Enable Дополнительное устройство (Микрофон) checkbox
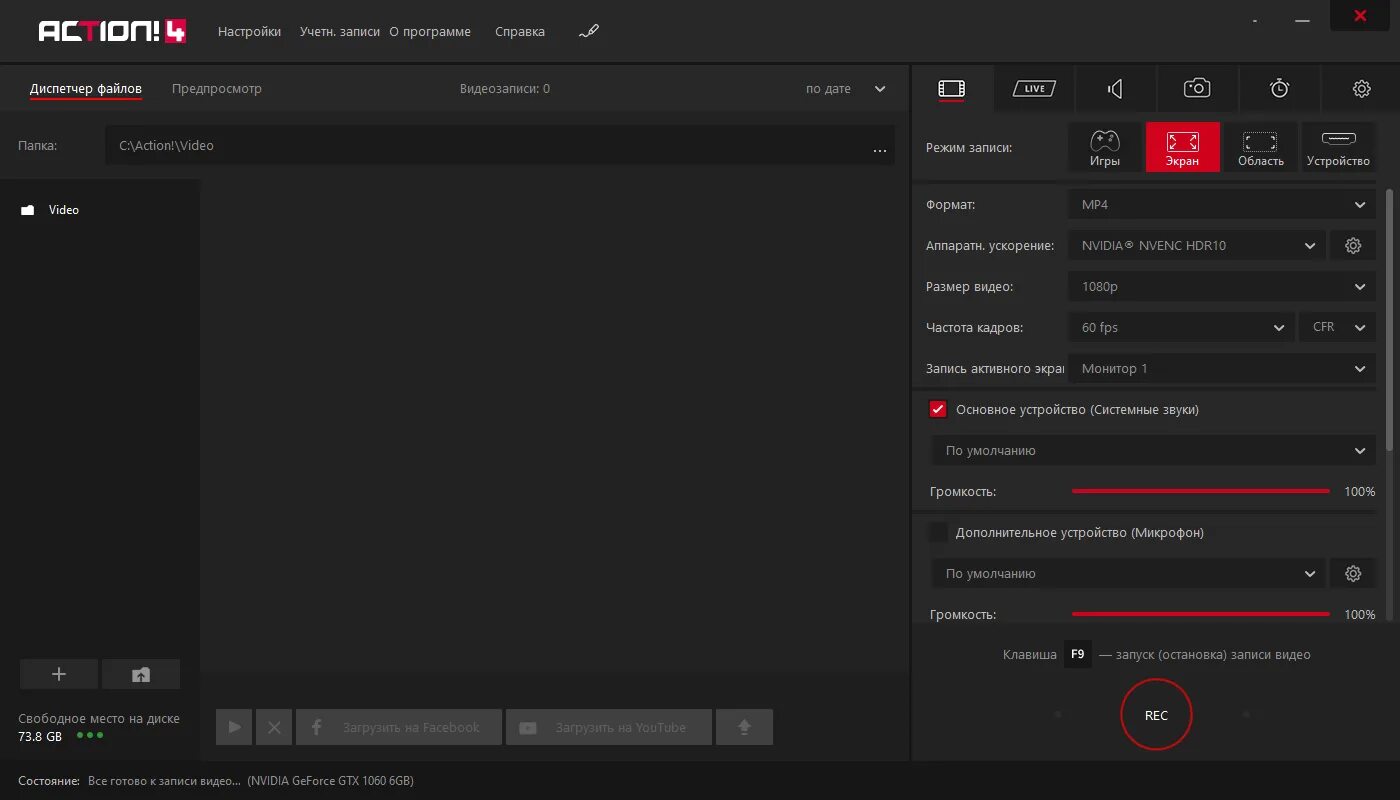 click(938, 533)
